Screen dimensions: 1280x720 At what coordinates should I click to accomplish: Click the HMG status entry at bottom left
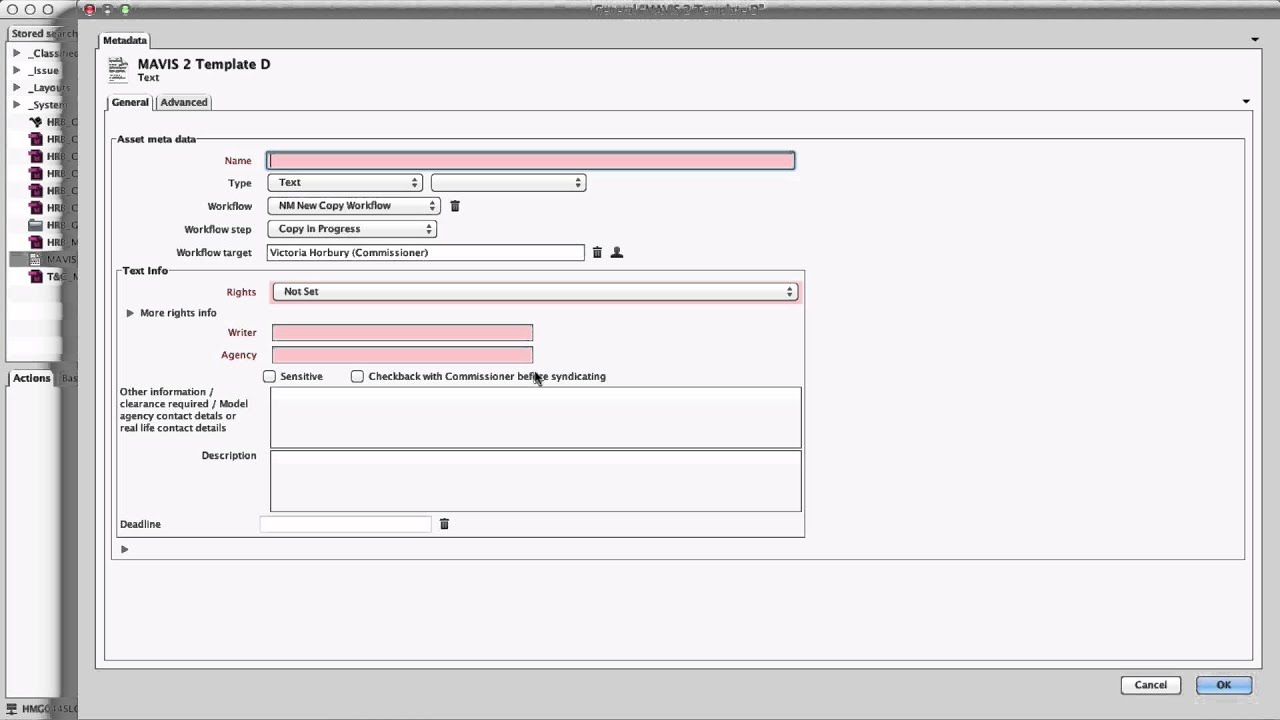point(42,709)
